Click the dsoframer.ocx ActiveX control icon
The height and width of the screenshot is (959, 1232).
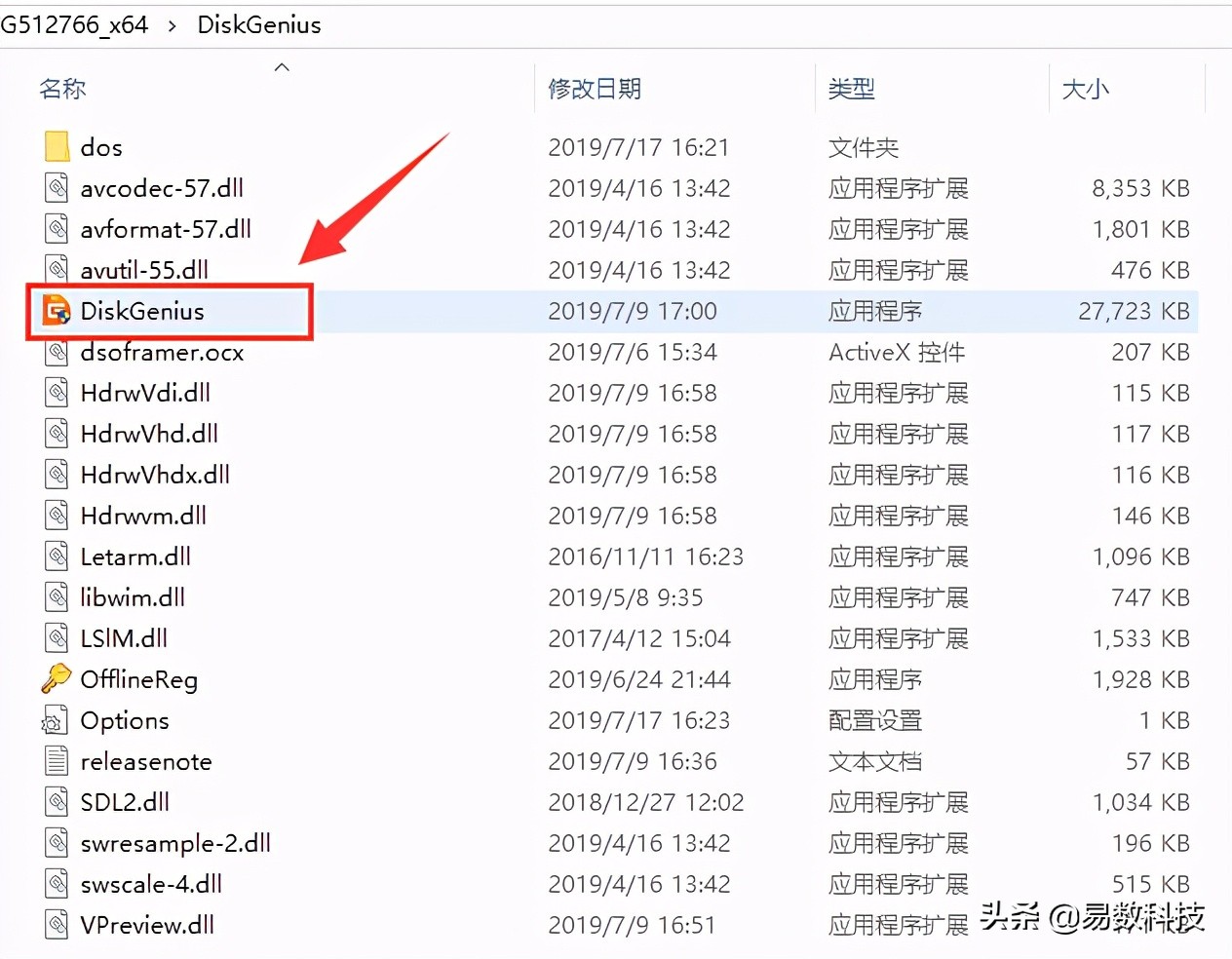pyautogui.click(x=55, y=353)
